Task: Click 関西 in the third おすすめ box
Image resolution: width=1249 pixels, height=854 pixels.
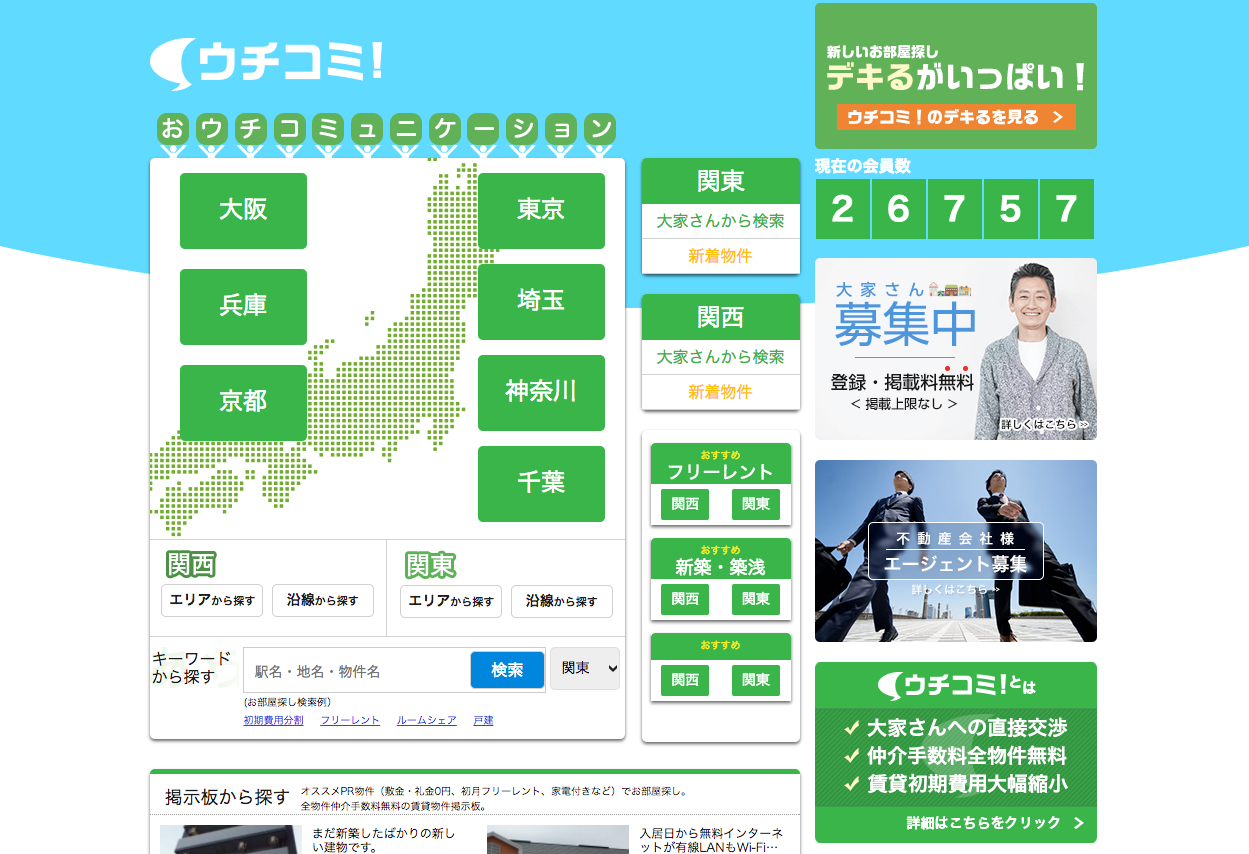Action: click(685, 680)
